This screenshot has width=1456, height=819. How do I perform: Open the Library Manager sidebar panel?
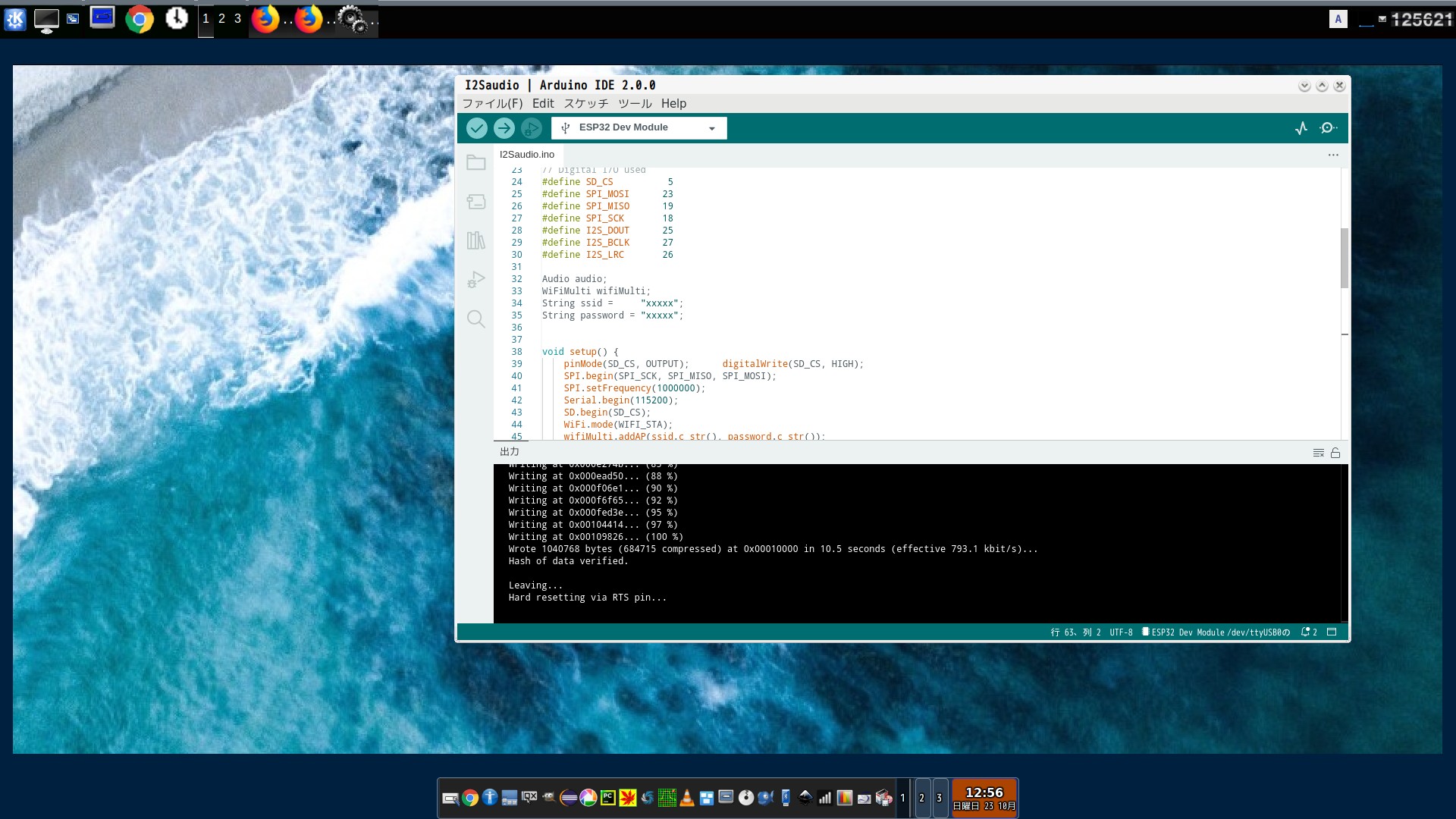(x=476, y=240)
